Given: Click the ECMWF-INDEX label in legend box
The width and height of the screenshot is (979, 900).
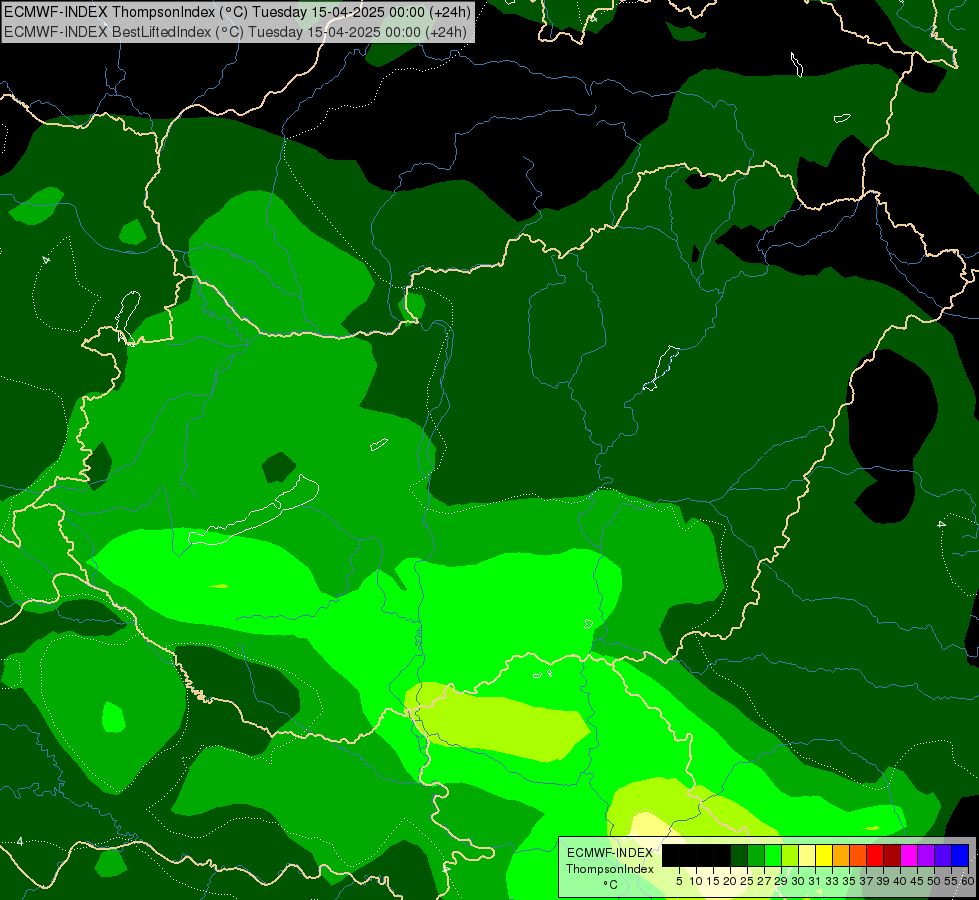Looking at the screenshot, I should click(609, 853).
